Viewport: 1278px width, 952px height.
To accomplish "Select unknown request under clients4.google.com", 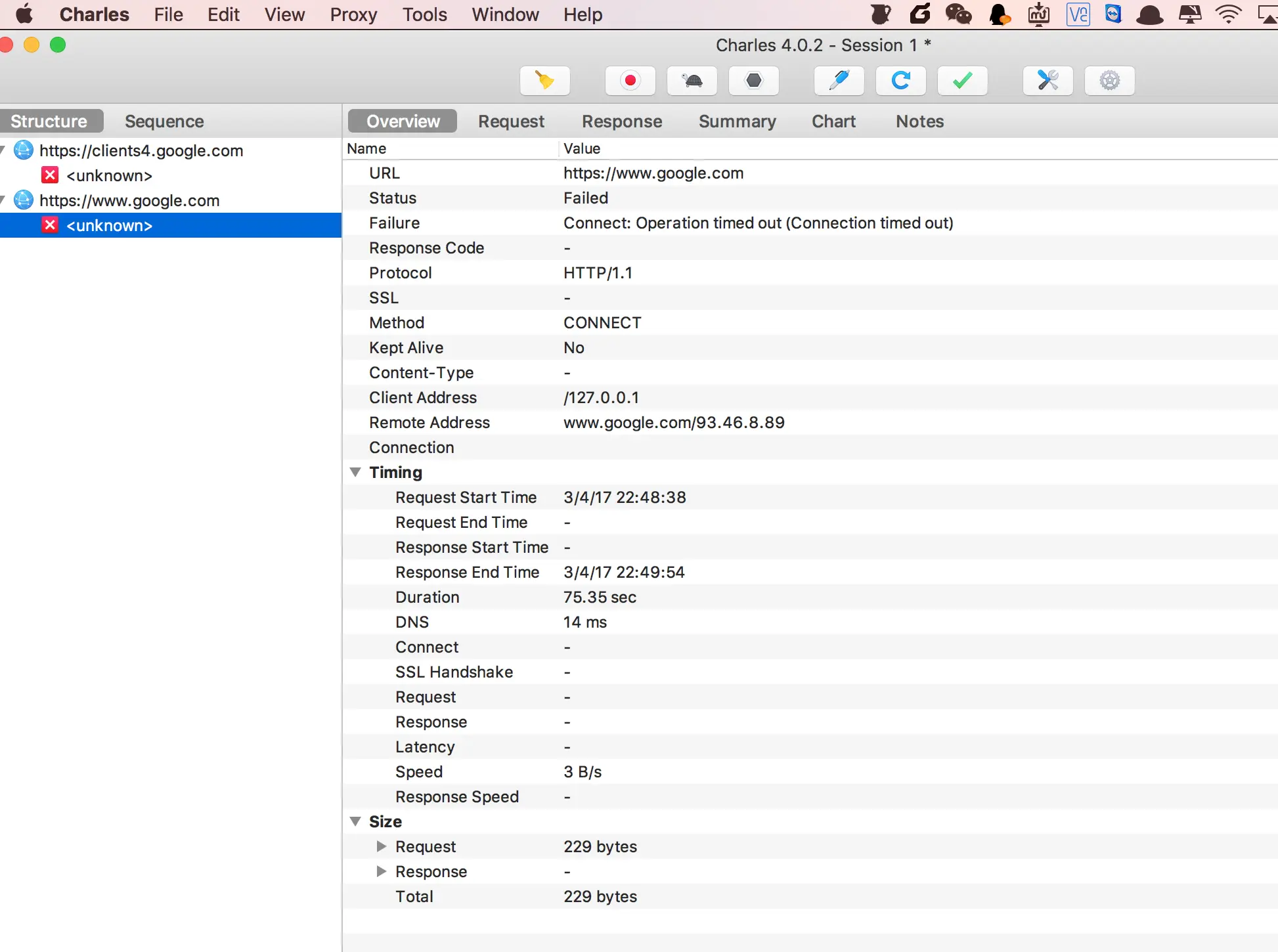I will click(109, 175).
